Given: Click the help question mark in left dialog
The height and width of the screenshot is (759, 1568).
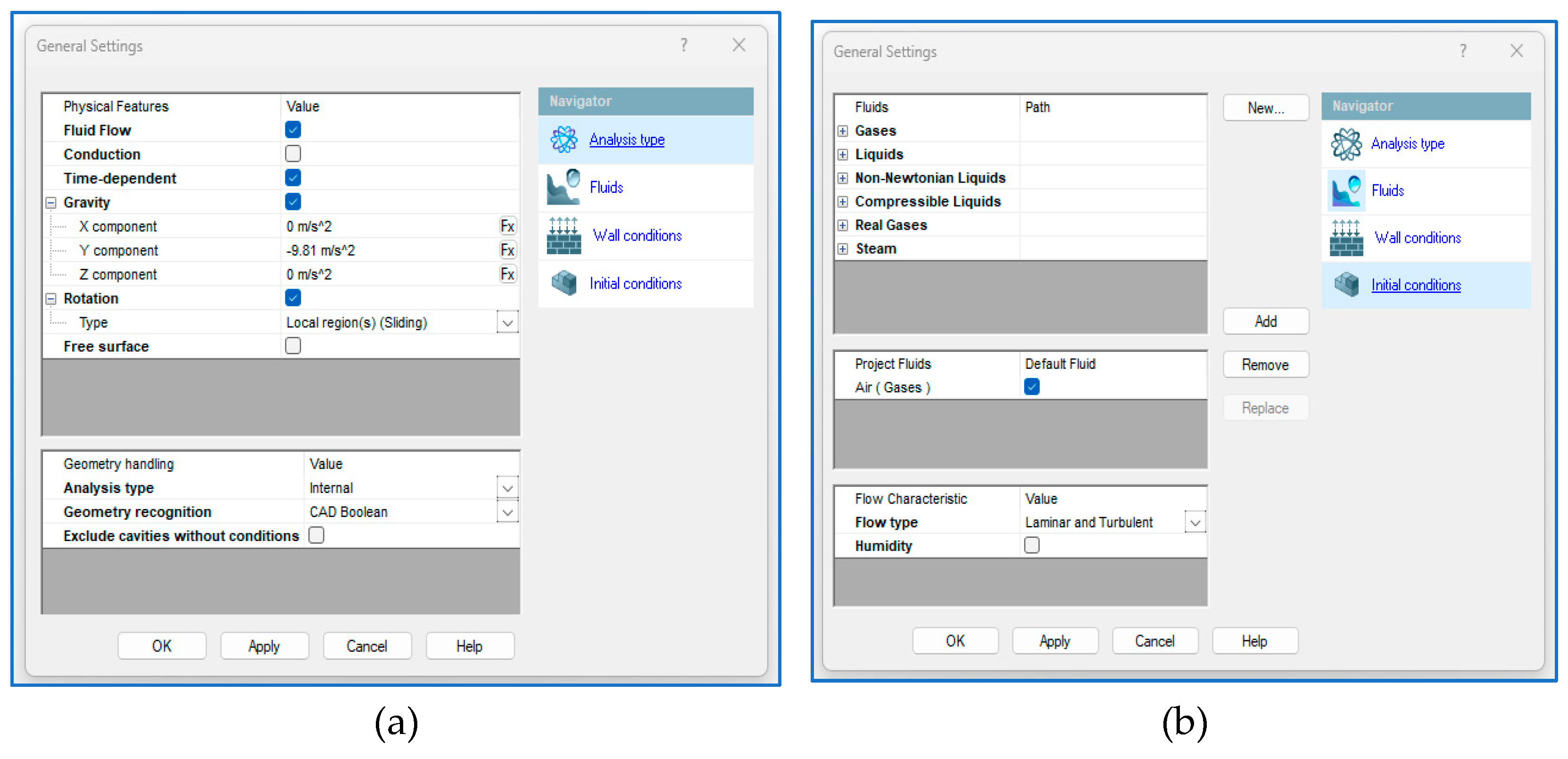Looking at the screenshot, I should 684,45.
